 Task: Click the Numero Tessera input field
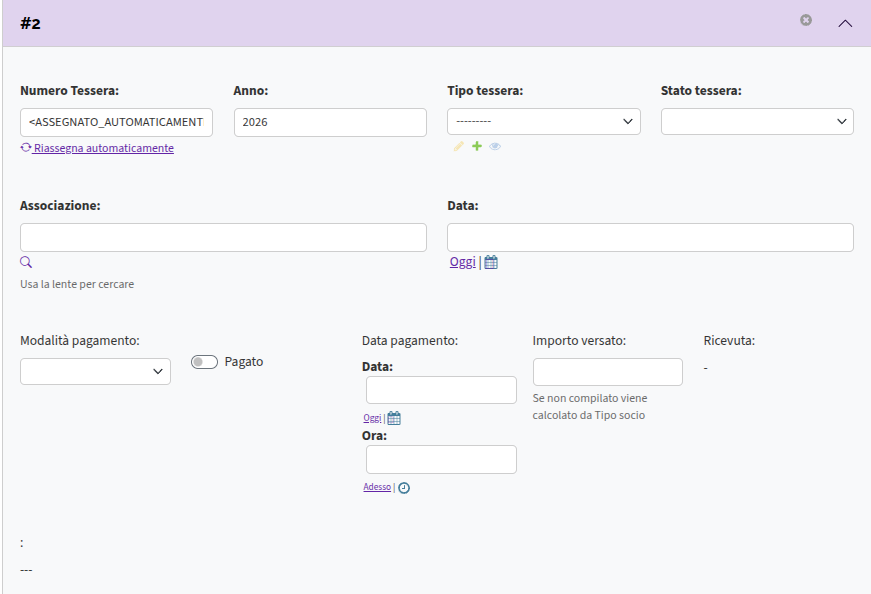coord(116,122)
